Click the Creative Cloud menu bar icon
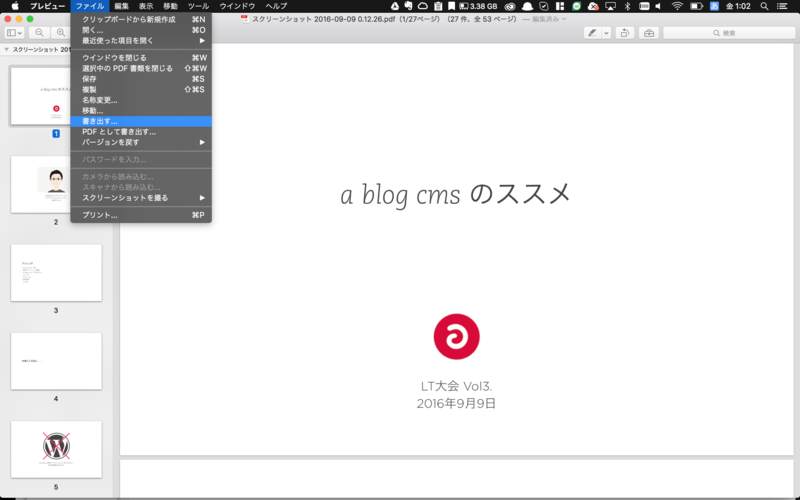The width and height of the screenshot is (800, 500). (510, 6)
